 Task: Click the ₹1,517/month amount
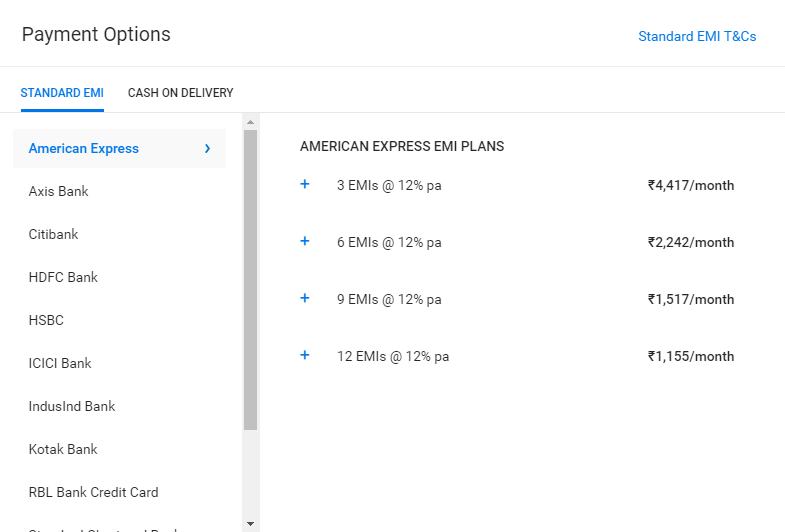click(x=691, y=300)
